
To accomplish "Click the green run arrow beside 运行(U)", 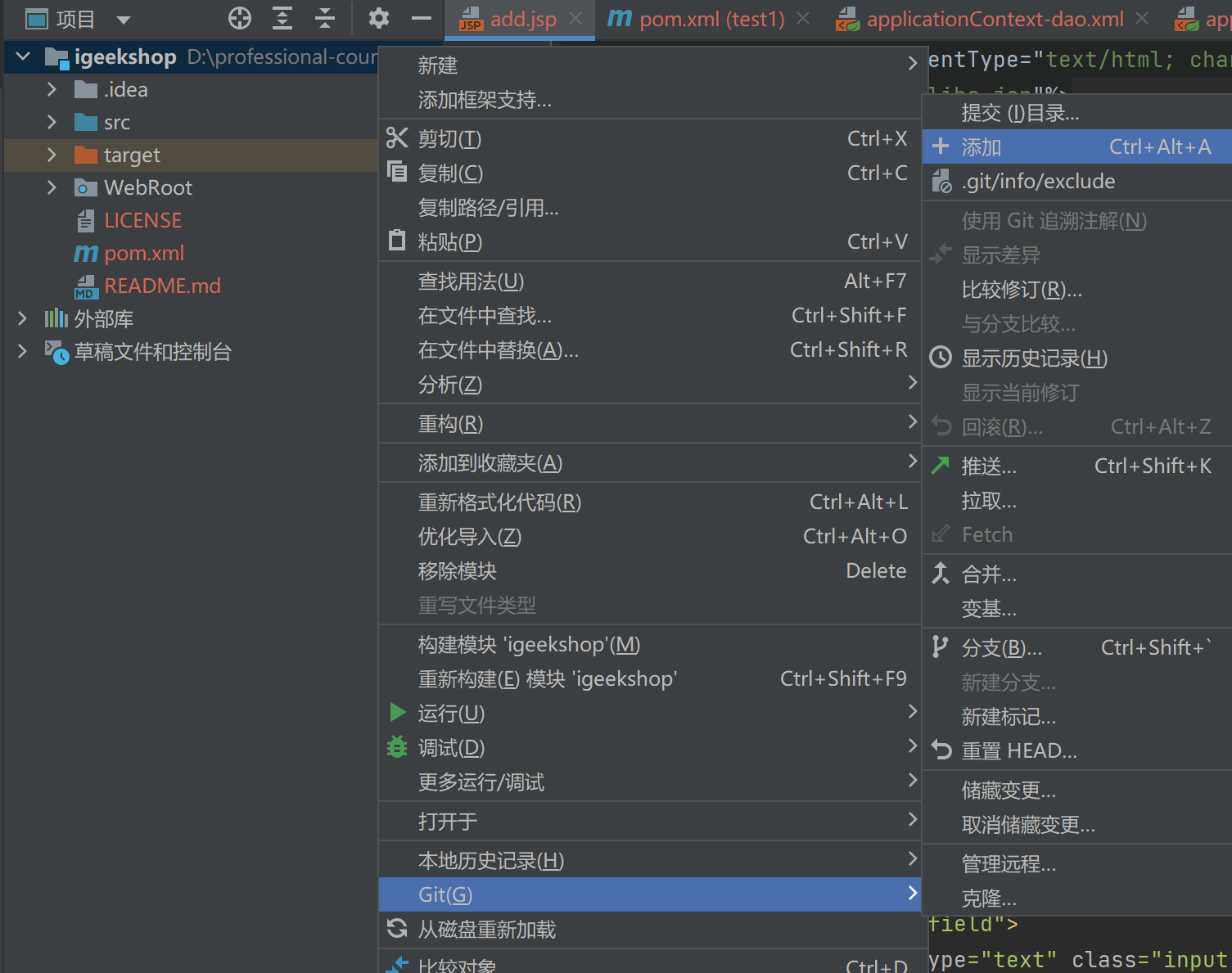I will (x=397, y=712).
